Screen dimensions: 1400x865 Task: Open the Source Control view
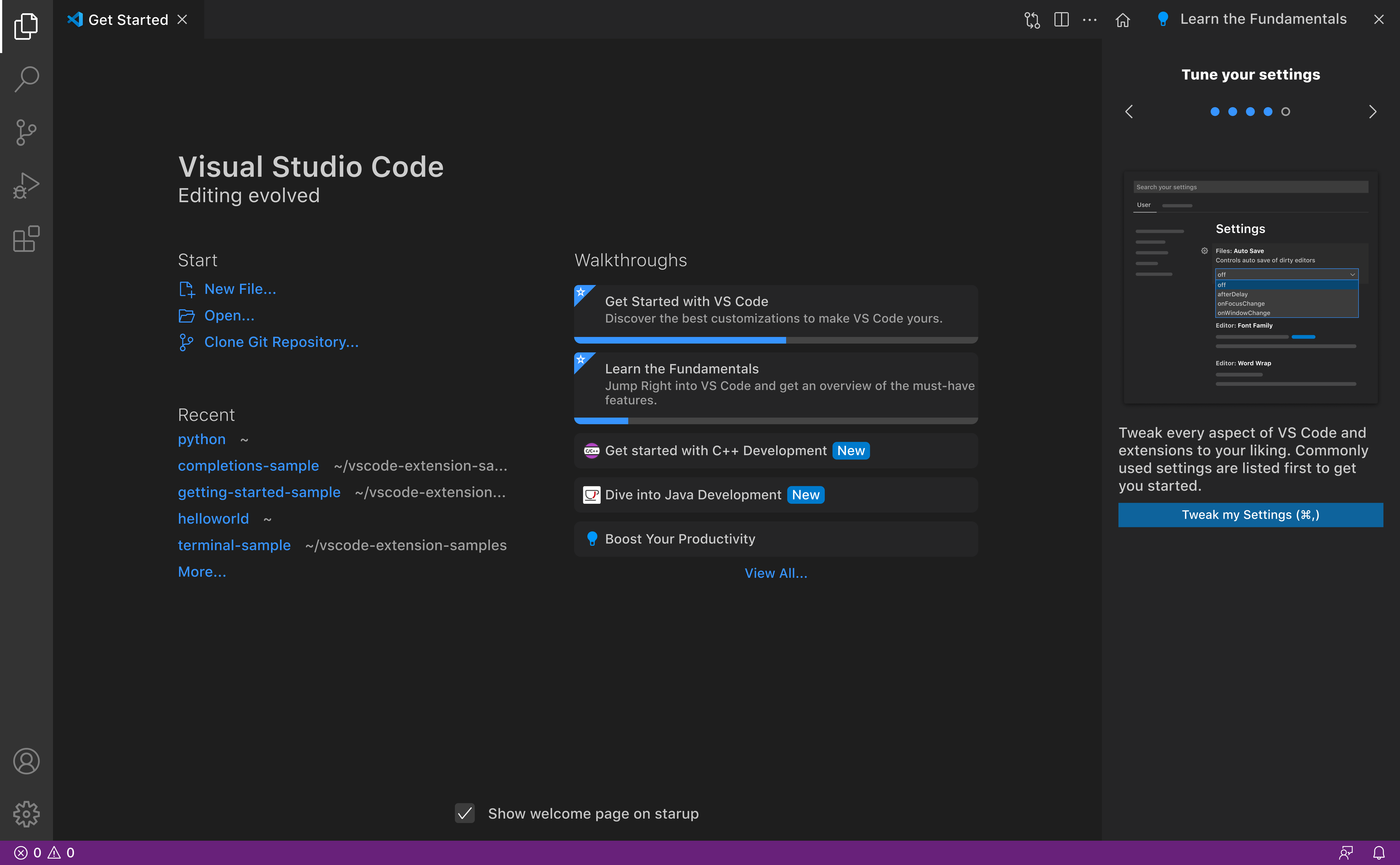point(26,132)
